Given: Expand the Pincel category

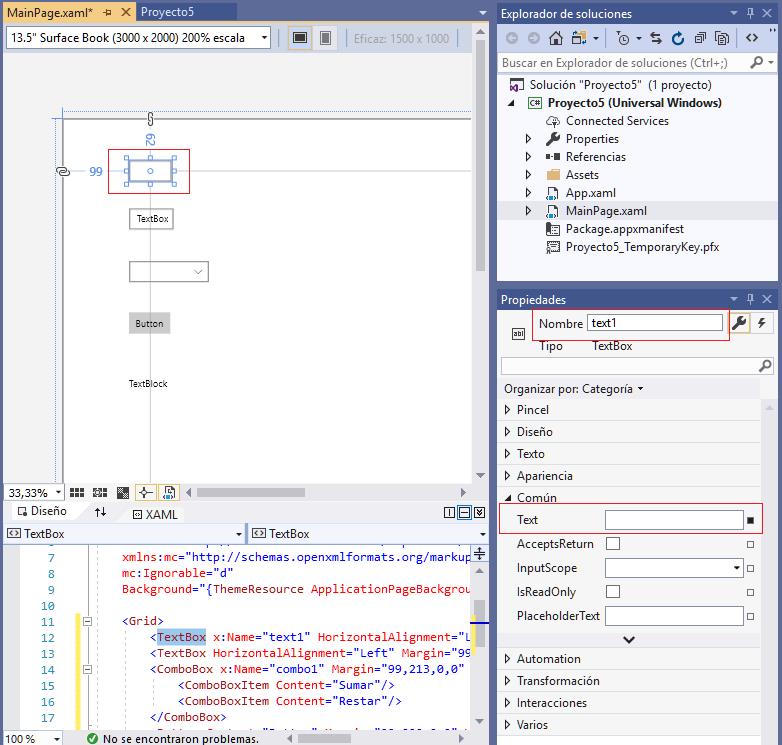Looking at the screenshot, I should click(508, 410).
